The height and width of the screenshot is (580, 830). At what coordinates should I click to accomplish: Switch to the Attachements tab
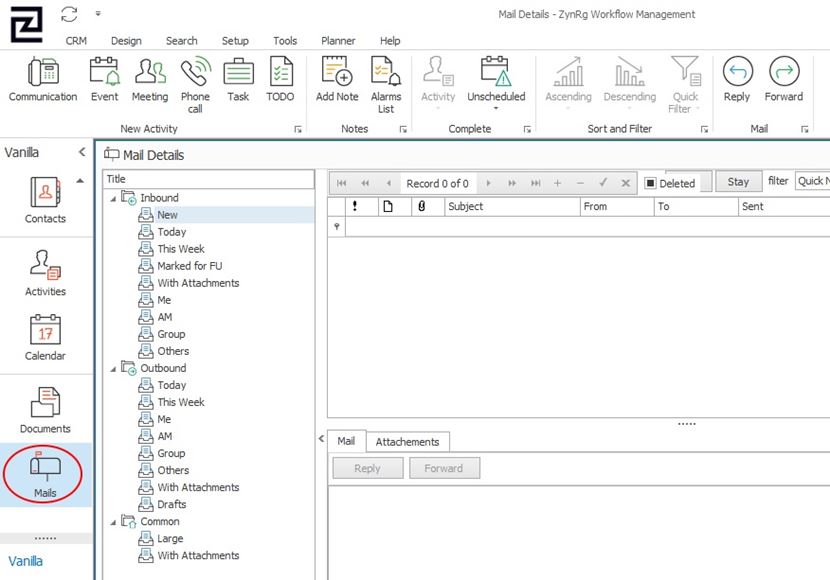pos(408,442)
